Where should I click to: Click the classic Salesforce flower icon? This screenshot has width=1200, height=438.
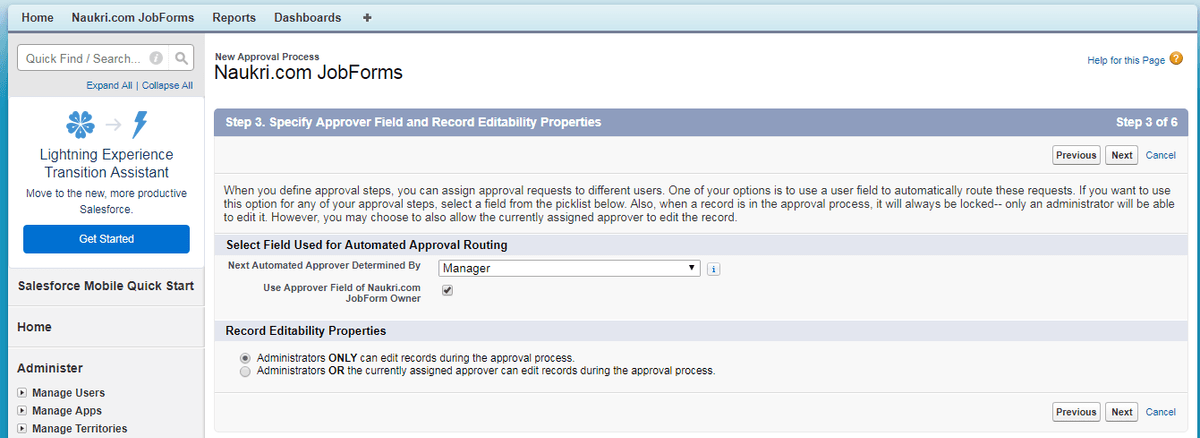click(x=80, y=125)
